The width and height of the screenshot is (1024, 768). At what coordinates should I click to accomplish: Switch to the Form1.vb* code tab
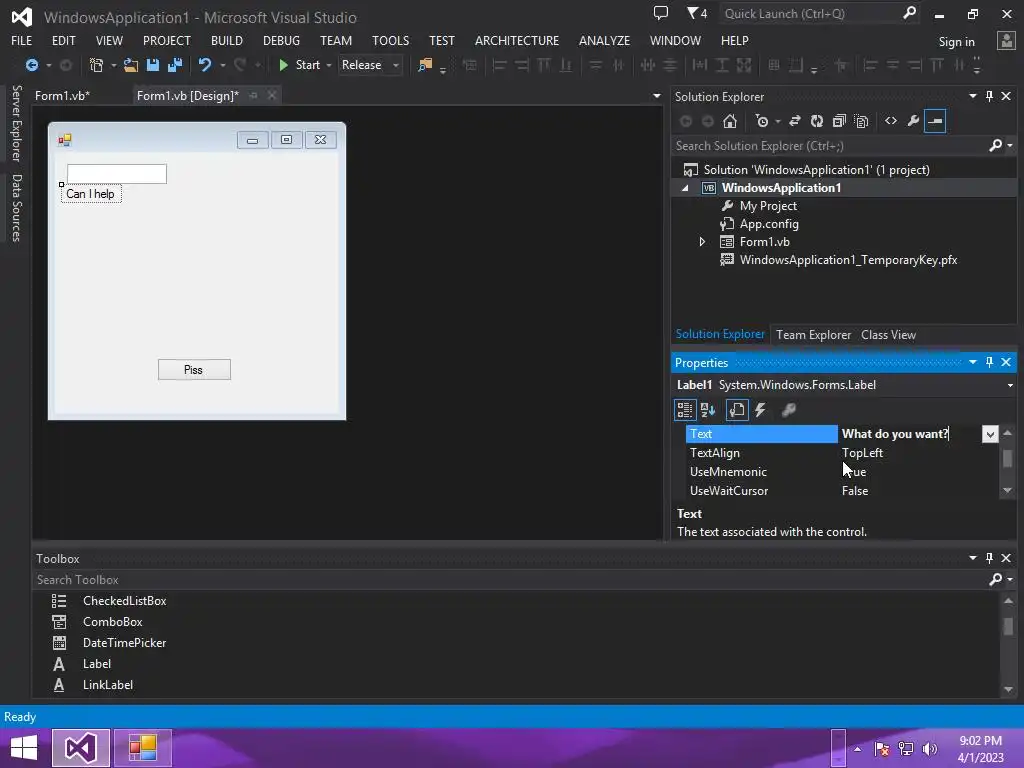pos(63,96)
